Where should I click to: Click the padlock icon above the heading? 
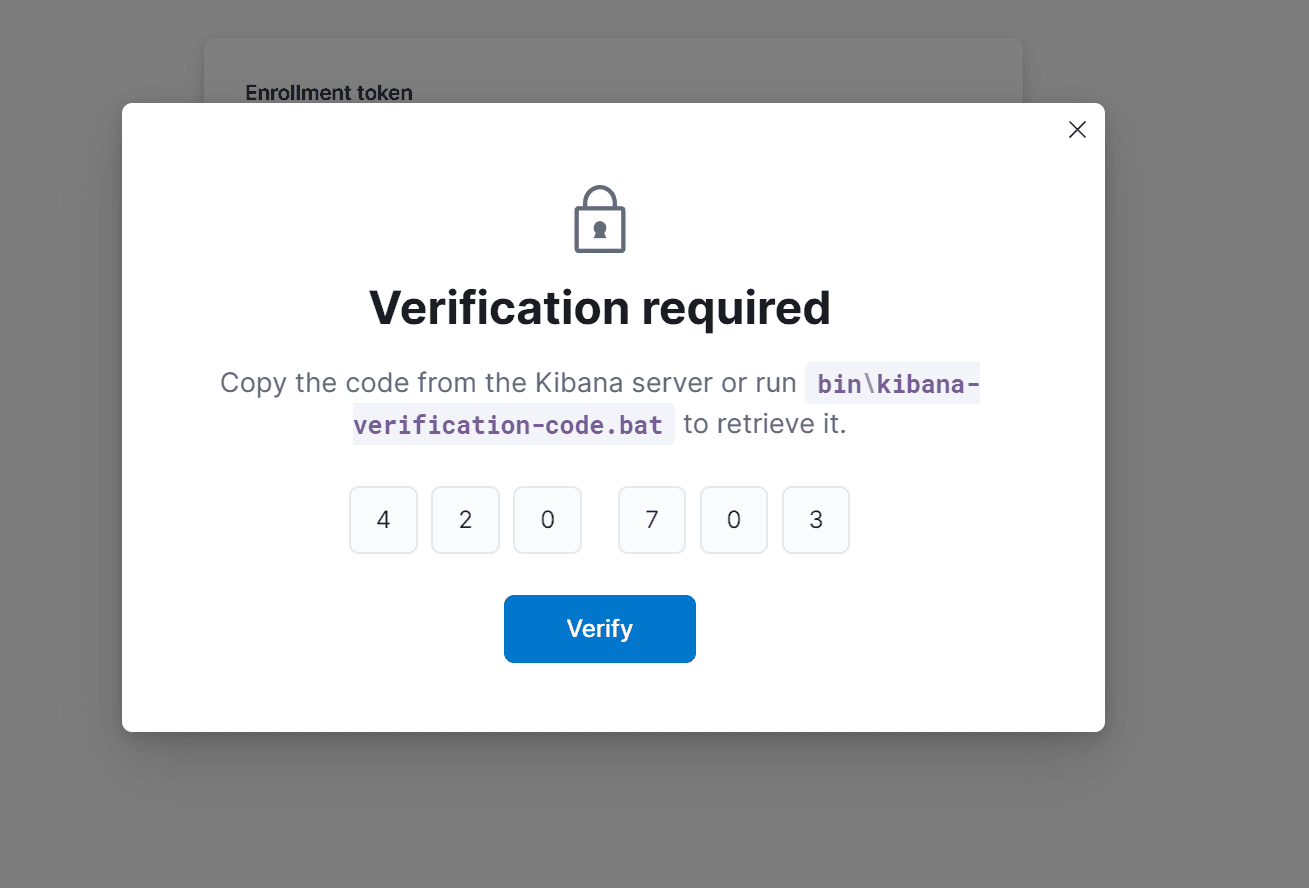(600, 219)
